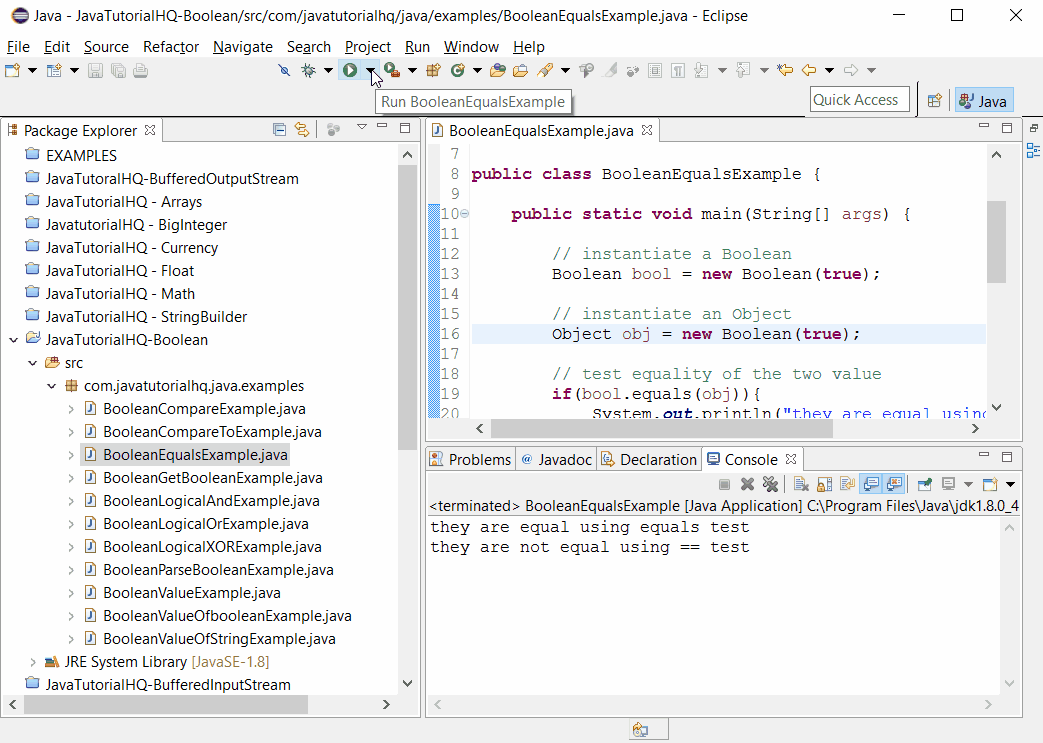Click the status bar updates icon

click(x=641, y=730)
